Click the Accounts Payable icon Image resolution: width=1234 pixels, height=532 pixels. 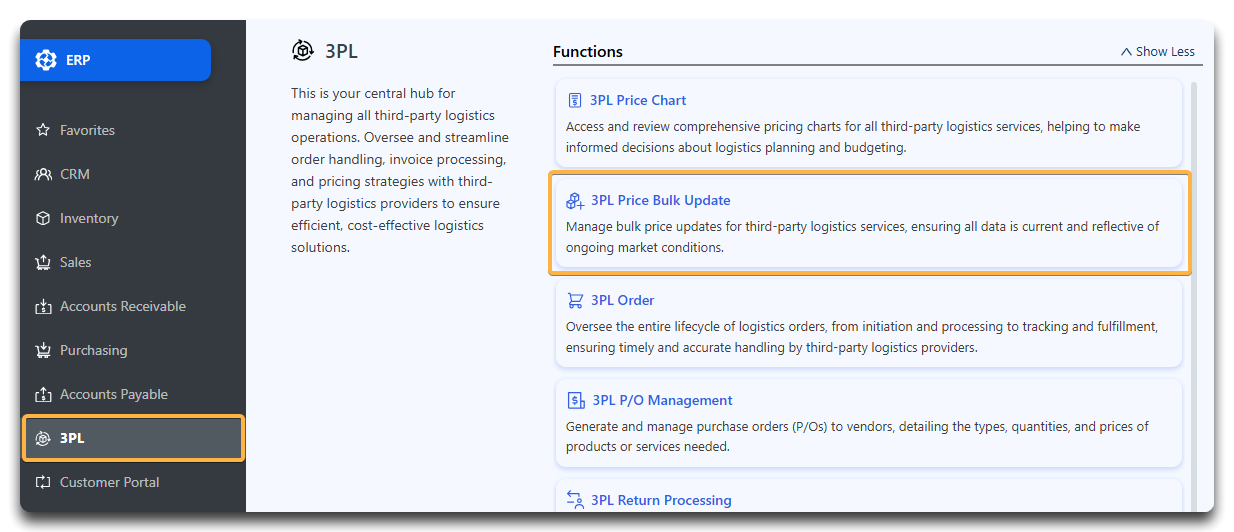click(43, 394)
